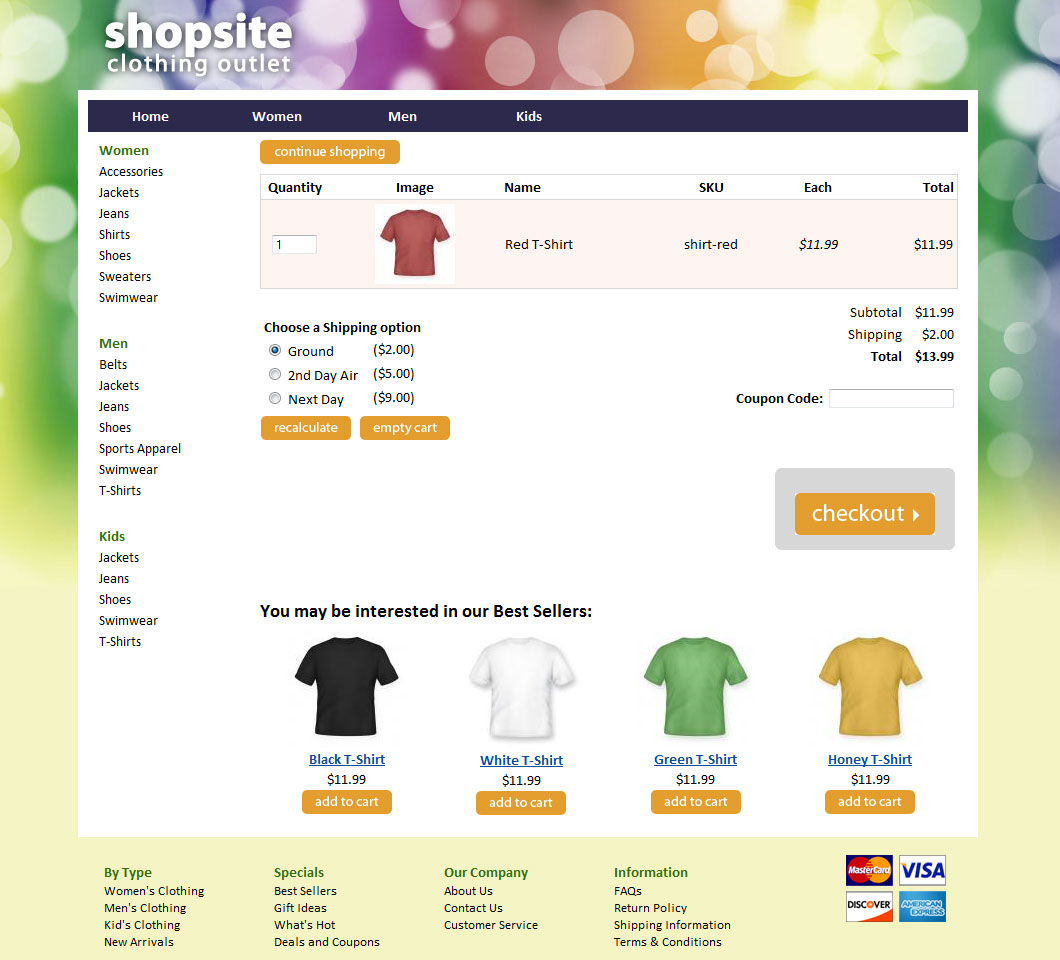Click the Discover card icon

pos(869,906)
